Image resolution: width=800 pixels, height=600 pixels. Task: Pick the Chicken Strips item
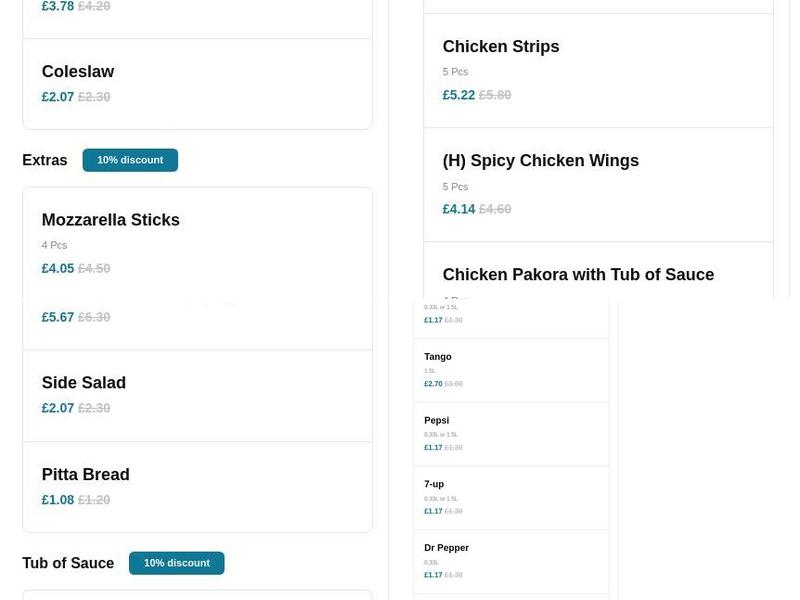(x=501, y=46)
